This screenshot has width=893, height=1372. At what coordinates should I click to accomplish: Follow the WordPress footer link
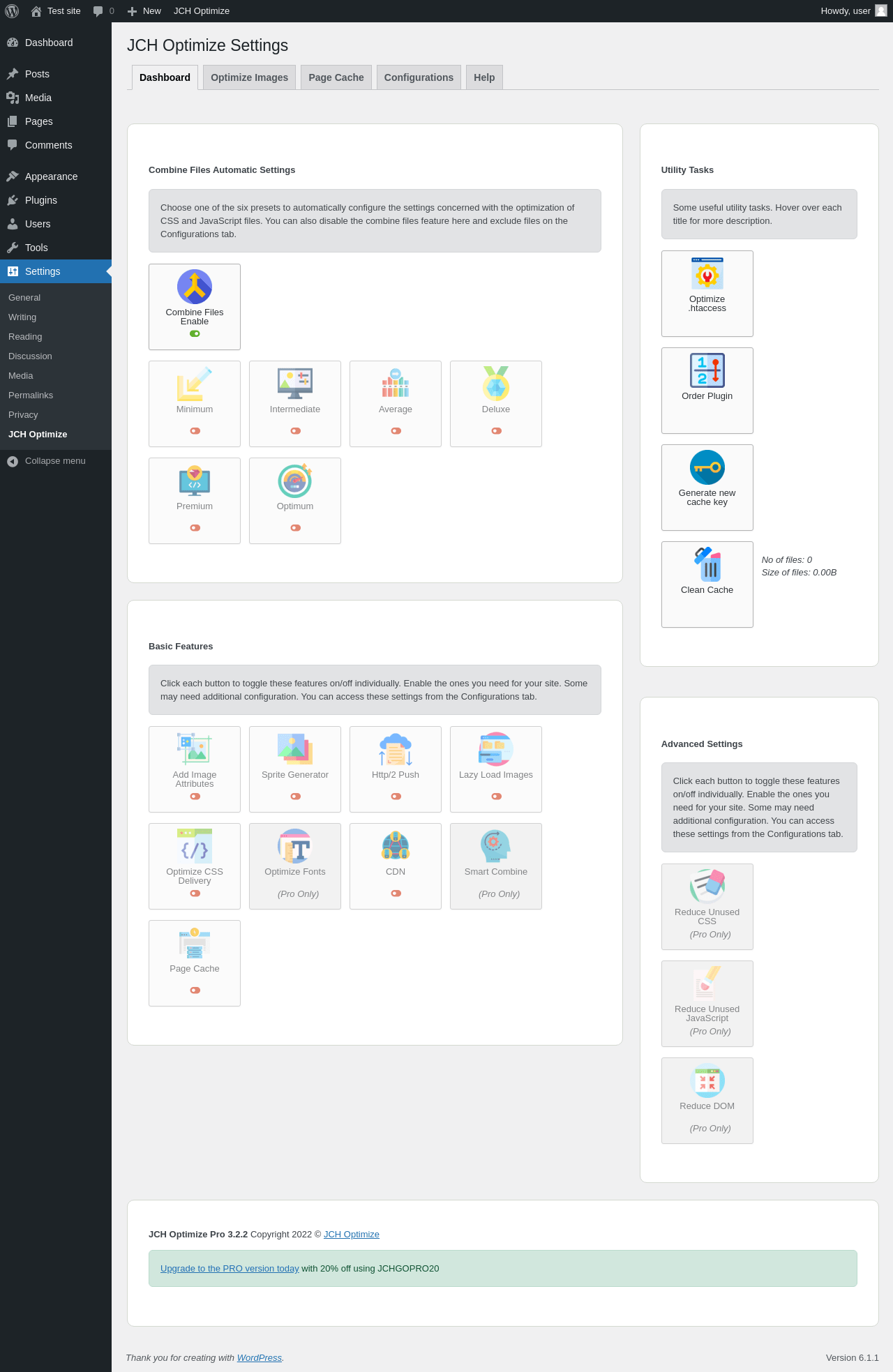tap(260, 1357)
